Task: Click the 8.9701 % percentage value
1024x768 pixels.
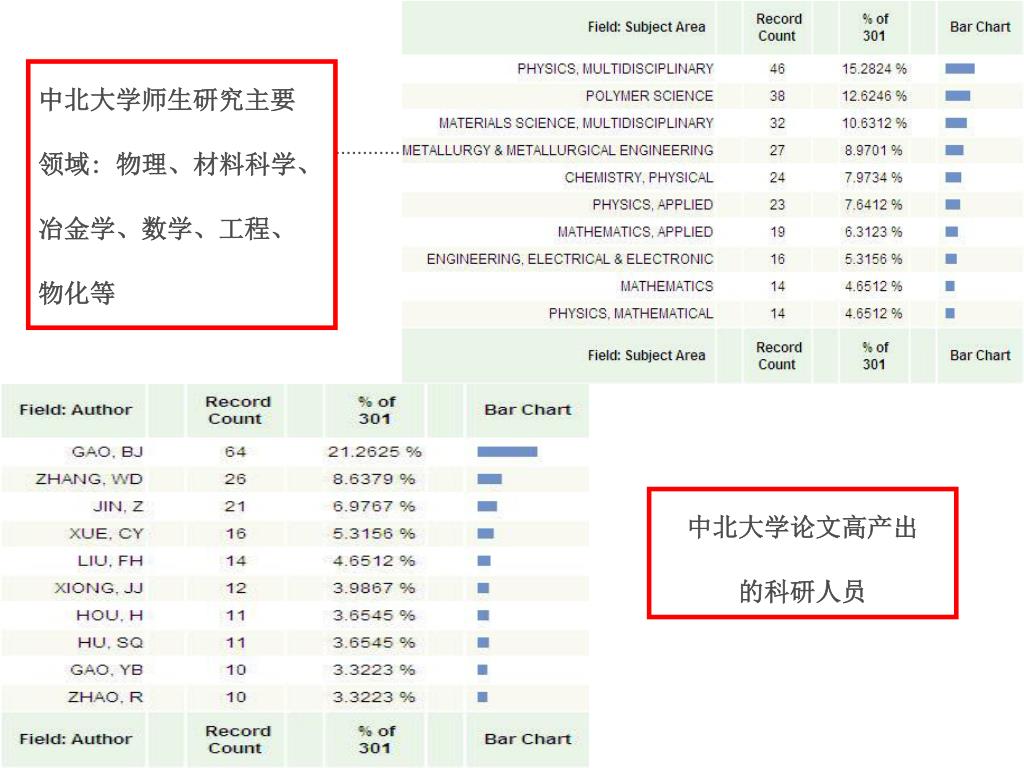Action: [x=873, y=150]
